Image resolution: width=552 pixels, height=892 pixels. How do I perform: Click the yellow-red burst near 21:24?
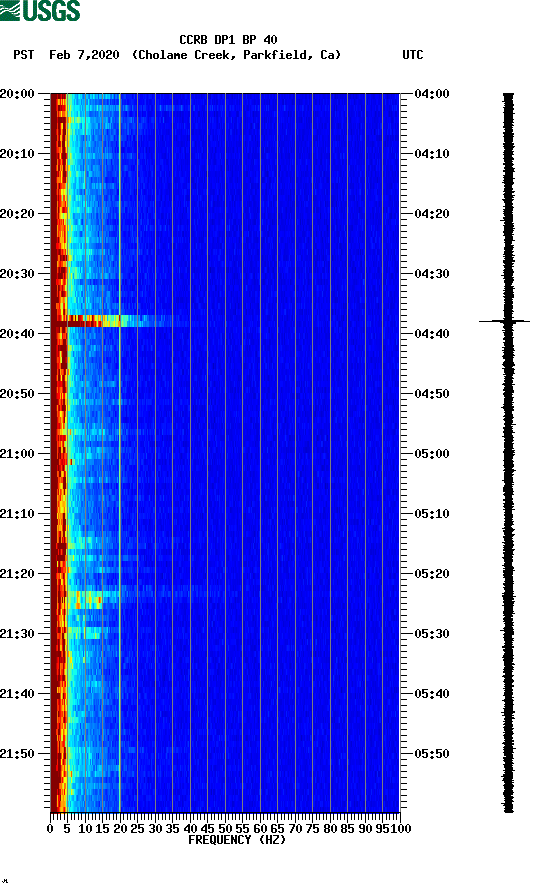[86, 600]
